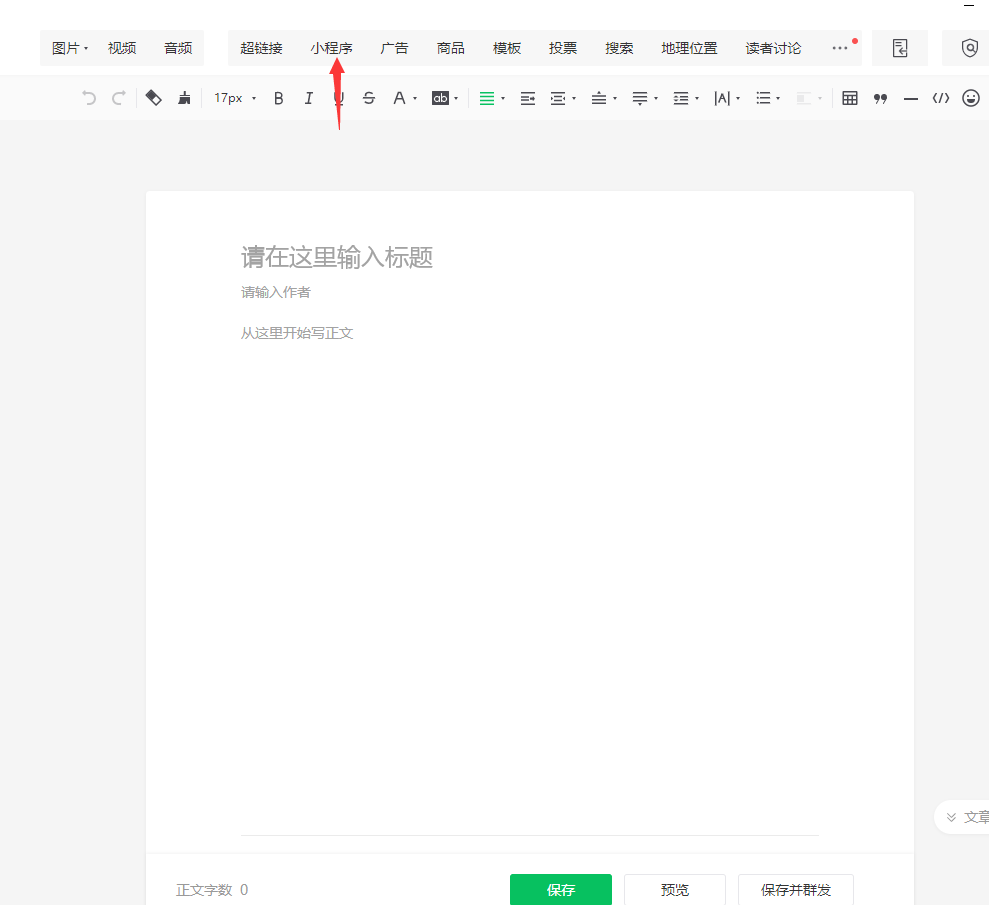
Task: Insert a table using grid icon
Action: [x=850, y=99]
